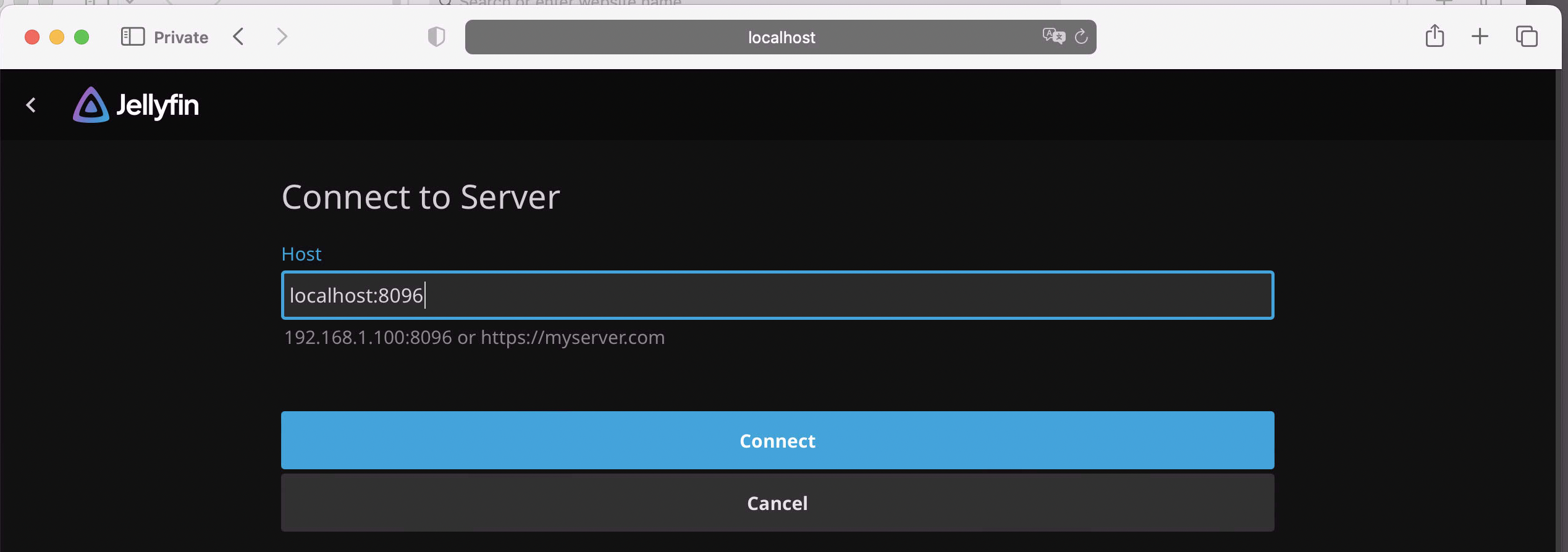Open a new tab with plus icon
Image resolution: width=1568 pixels, height=552 pixels.
1480,37
